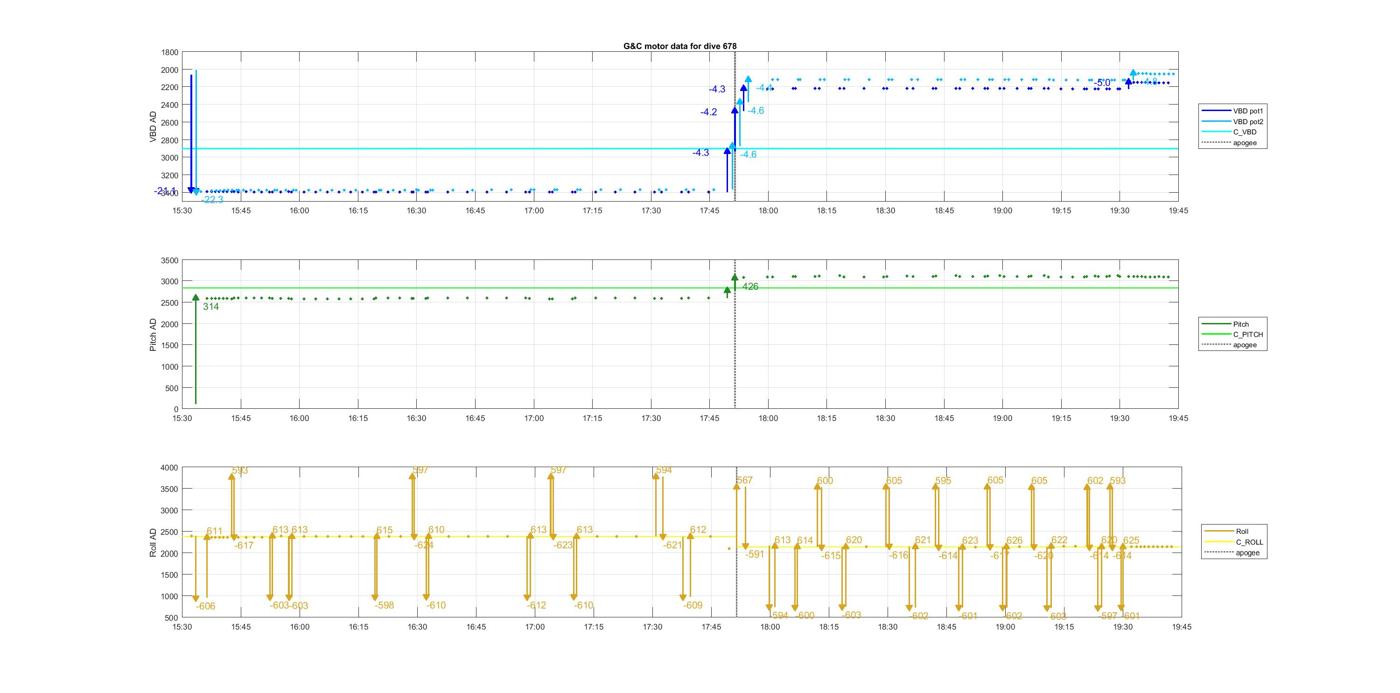Click the "VBD AD" y-axis label
This screenshot has height=693, width=1400.
point(154,125)
